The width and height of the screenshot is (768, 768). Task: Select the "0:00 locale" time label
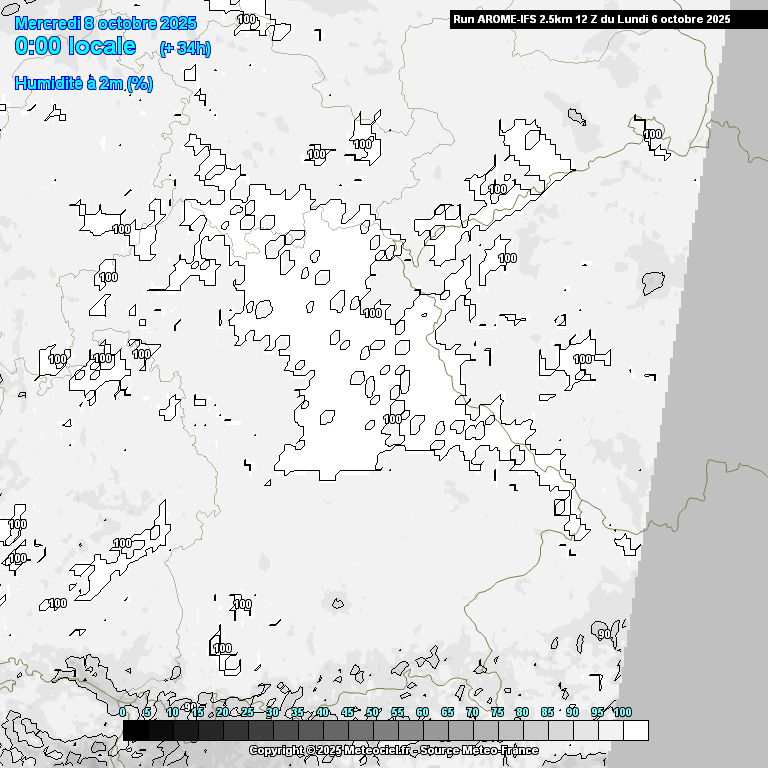click(x=76, y=46)
